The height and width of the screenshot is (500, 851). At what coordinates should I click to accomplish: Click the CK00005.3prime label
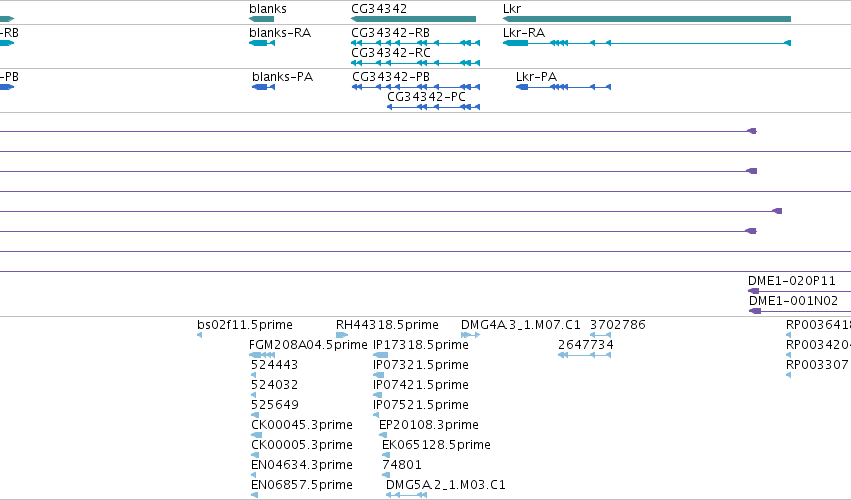coord(302,445)
